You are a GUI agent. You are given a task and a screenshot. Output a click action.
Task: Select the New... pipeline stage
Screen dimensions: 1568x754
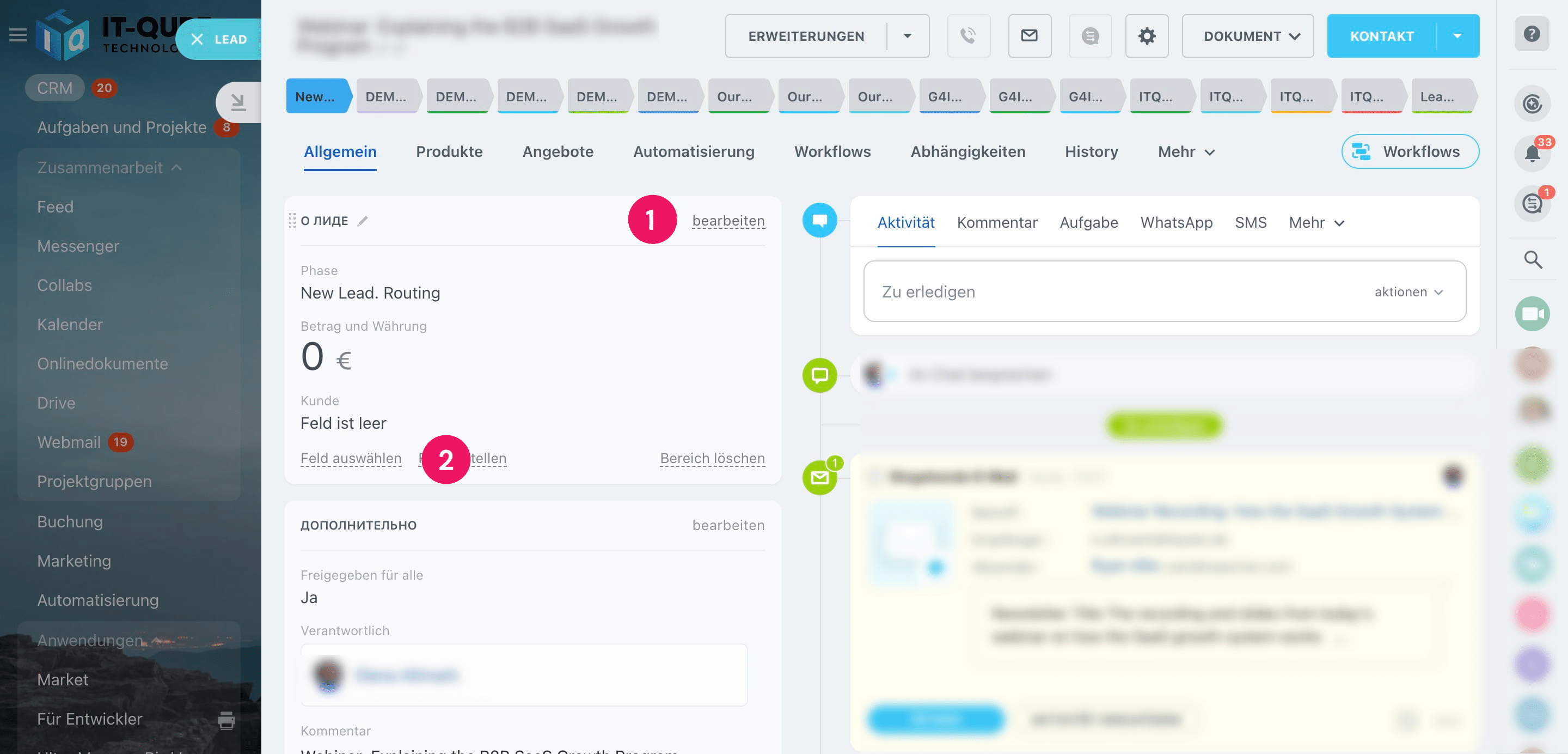tap(316, 96)
